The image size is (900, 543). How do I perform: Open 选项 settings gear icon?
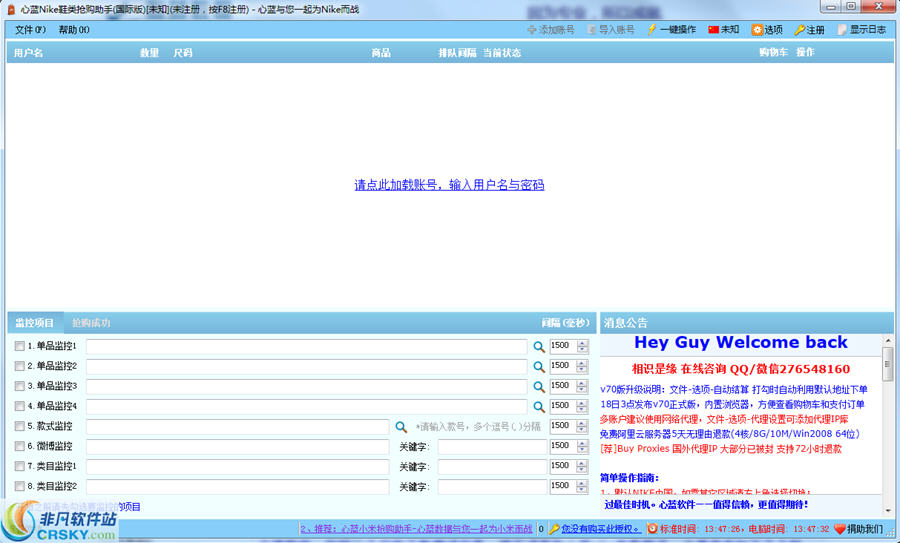point(757,30)
